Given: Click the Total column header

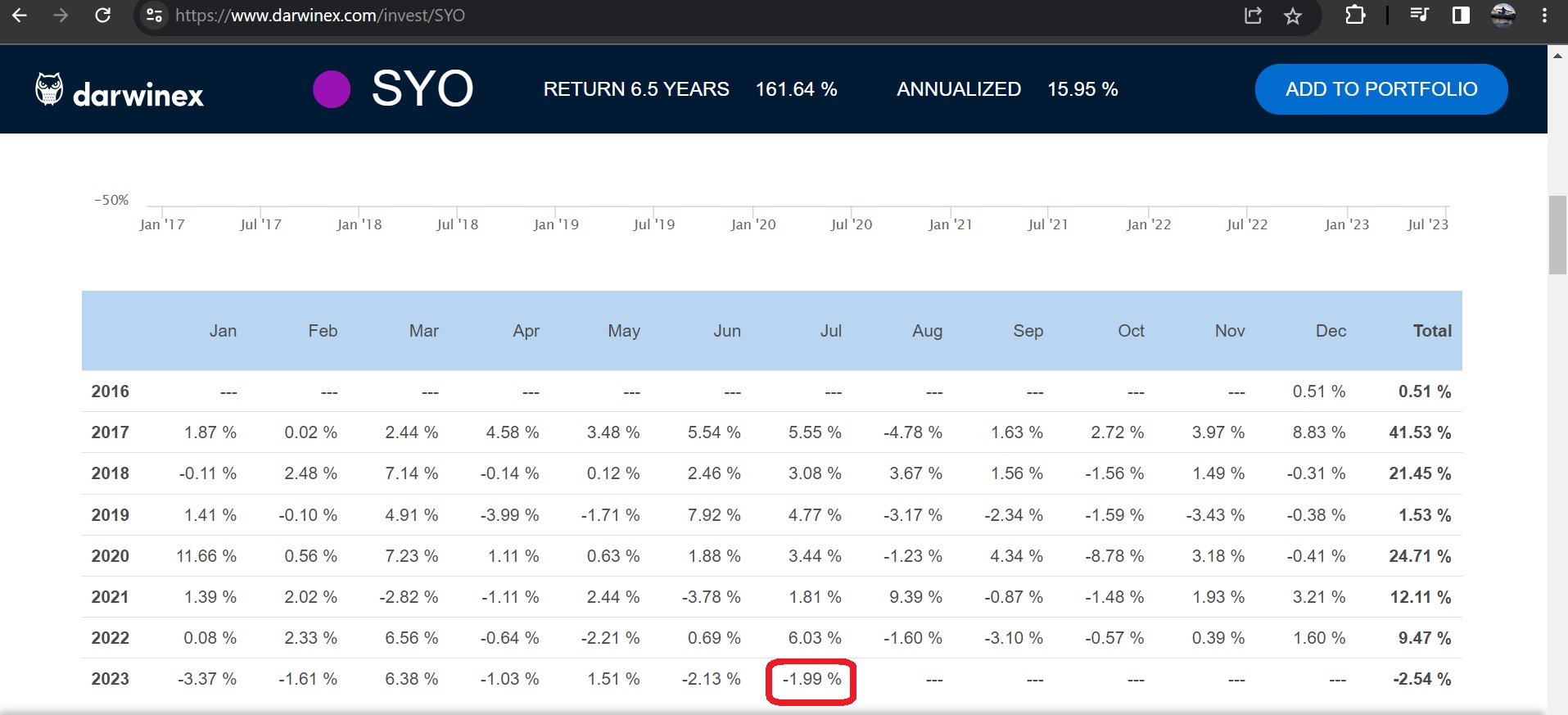Looking at the screenshot, I should pyautogui.click(x=1431, y=331).
